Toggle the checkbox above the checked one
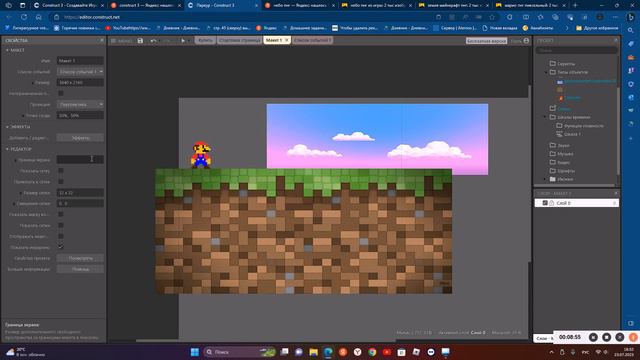Screen dimensions: 640x360 click(x=61, y=236)
